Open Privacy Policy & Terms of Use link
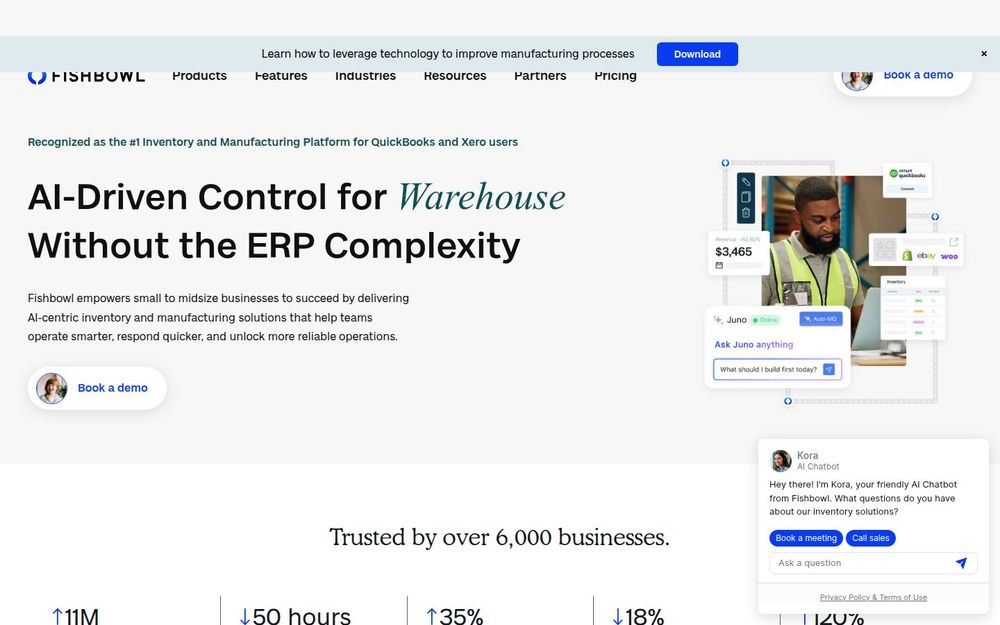This screenshot has width=1000, height=625. (x=873, y=598)
